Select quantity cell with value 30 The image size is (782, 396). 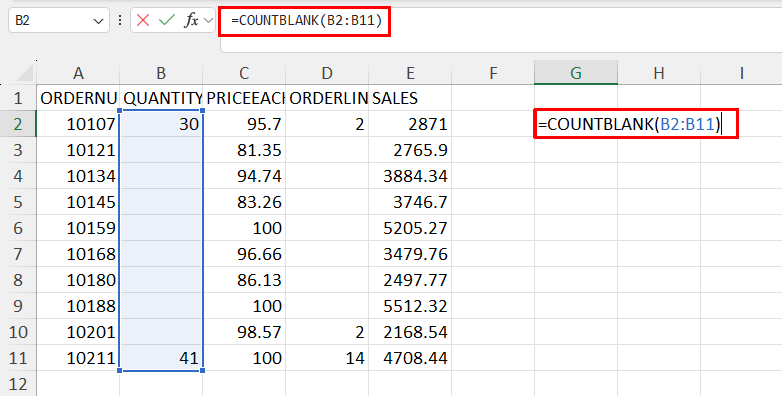[161, 124]
